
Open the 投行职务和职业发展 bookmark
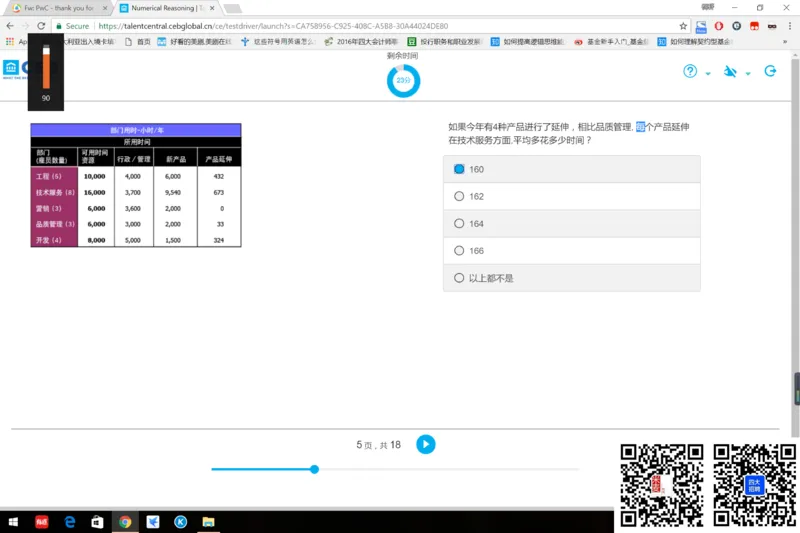[445, 41]
